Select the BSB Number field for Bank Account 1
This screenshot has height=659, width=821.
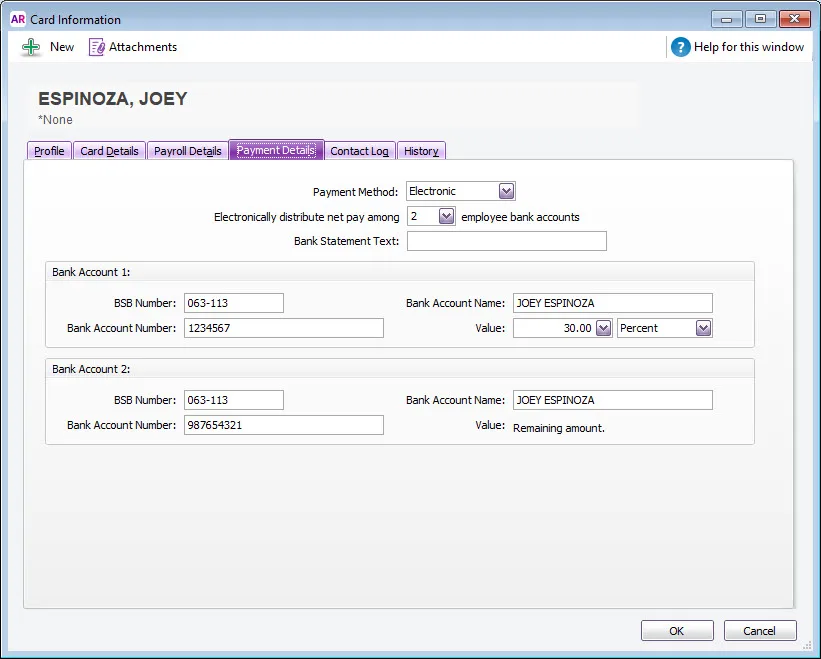point(233,302)
